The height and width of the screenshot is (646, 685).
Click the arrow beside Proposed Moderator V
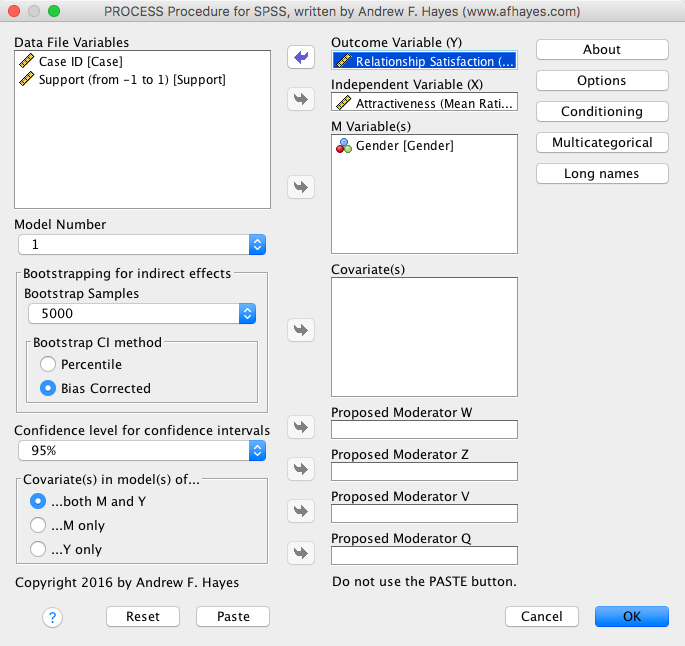point(300,511)
